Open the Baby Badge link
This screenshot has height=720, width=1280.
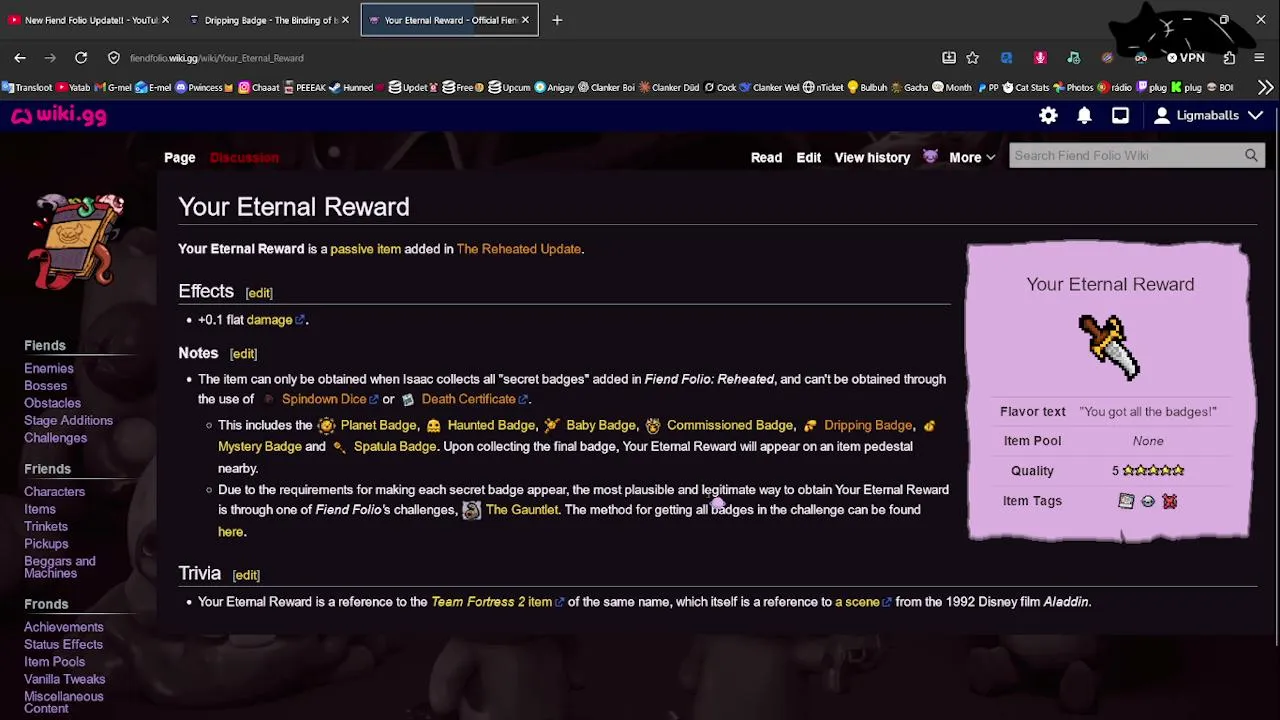click(x=601, y=426)
